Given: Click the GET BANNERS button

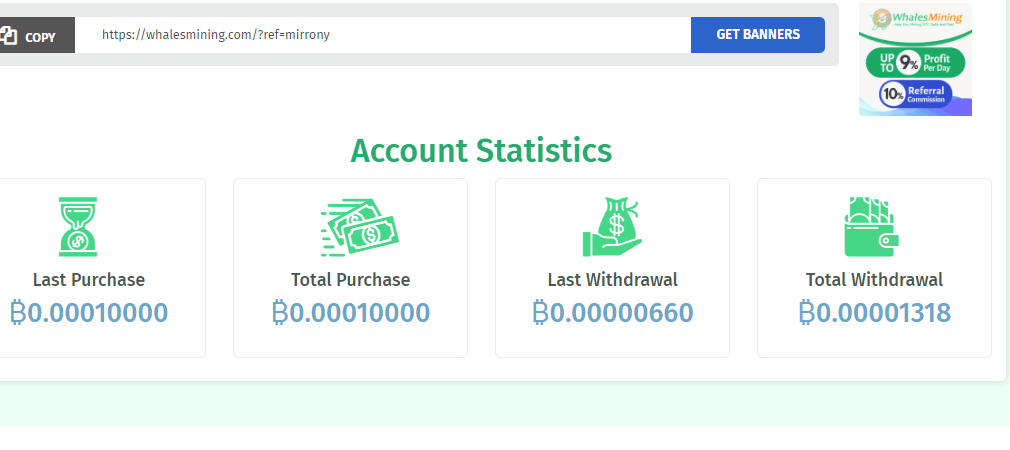Looking at the screenshot, I should coord(758,35).
